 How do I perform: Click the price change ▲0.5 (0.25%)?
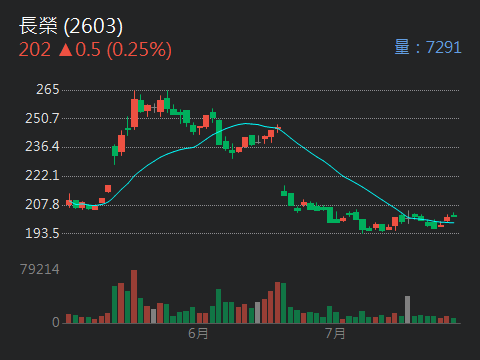click(x=115, y=50)
